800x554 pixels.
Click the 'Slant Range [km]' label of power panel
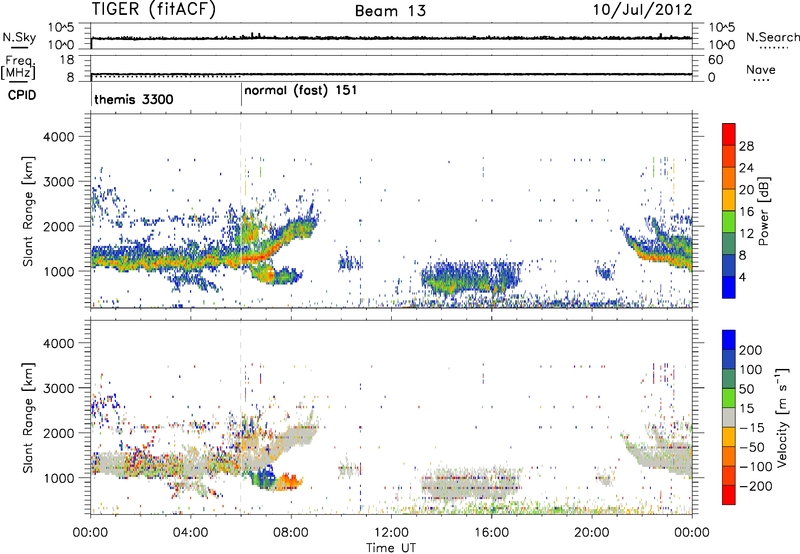pyautogui.click(x=28, y=211)
